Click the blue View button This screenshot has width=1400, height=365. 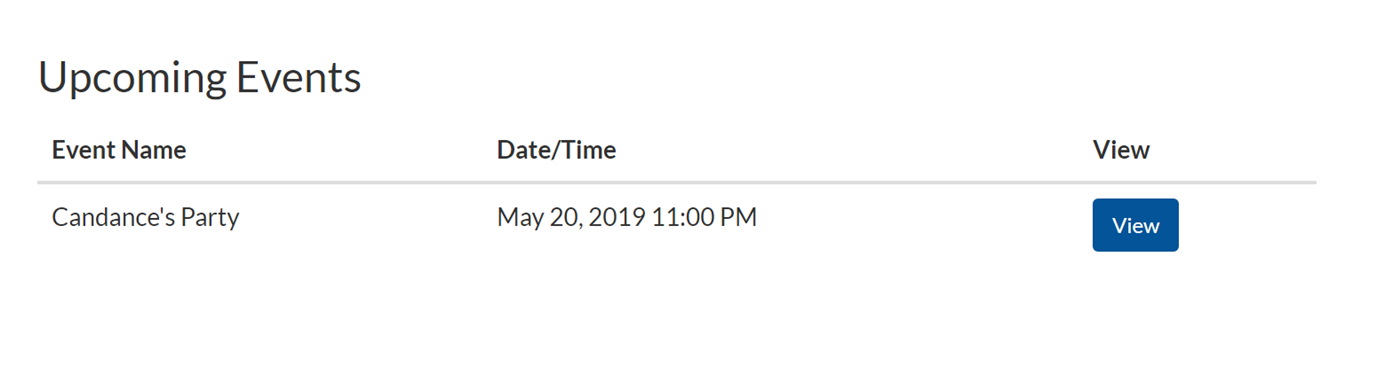[1135, 225]
